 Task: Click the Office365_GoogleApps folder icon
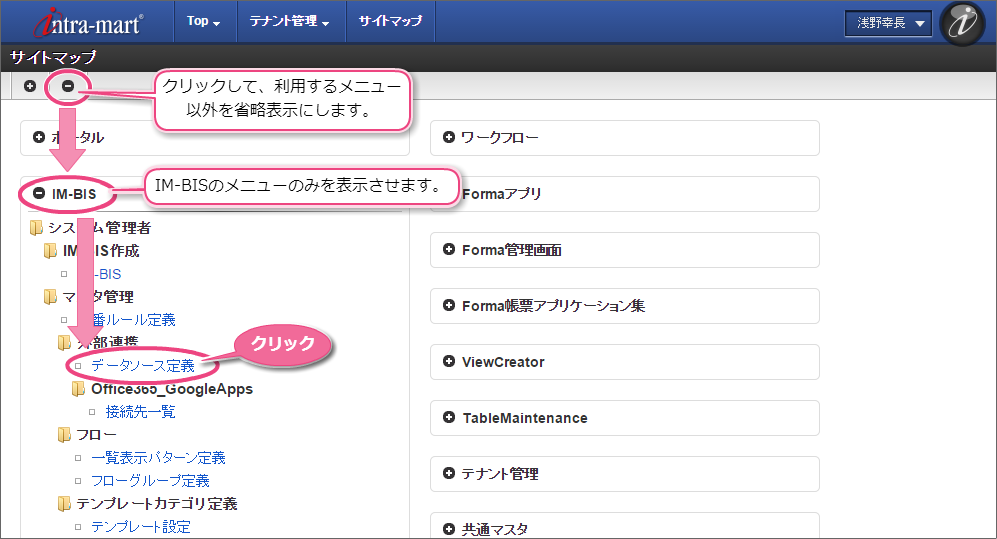click(78, 388)
